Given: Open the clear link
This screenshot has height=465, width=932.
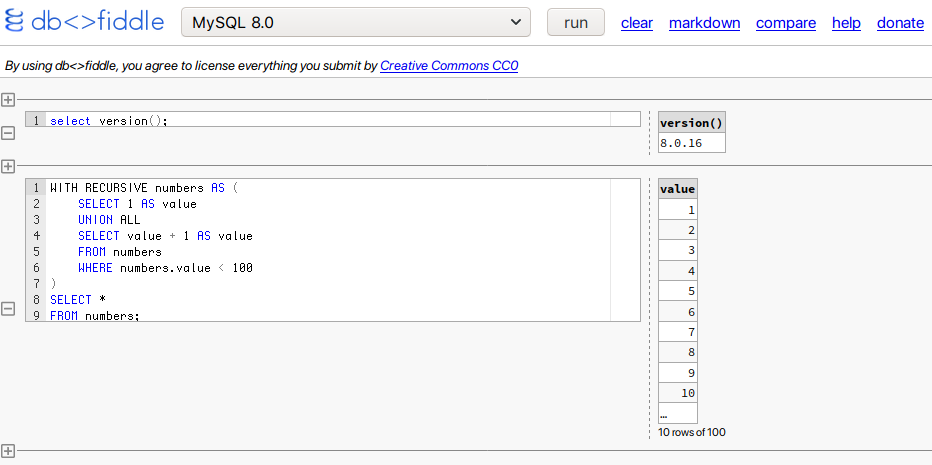Looking at the screenshot, I should 637,23.
